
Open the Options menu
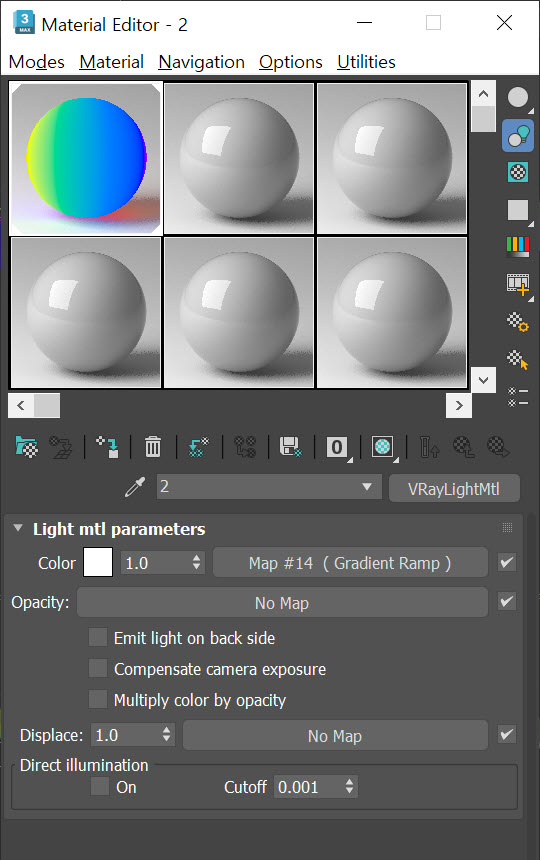click(291, 62)
